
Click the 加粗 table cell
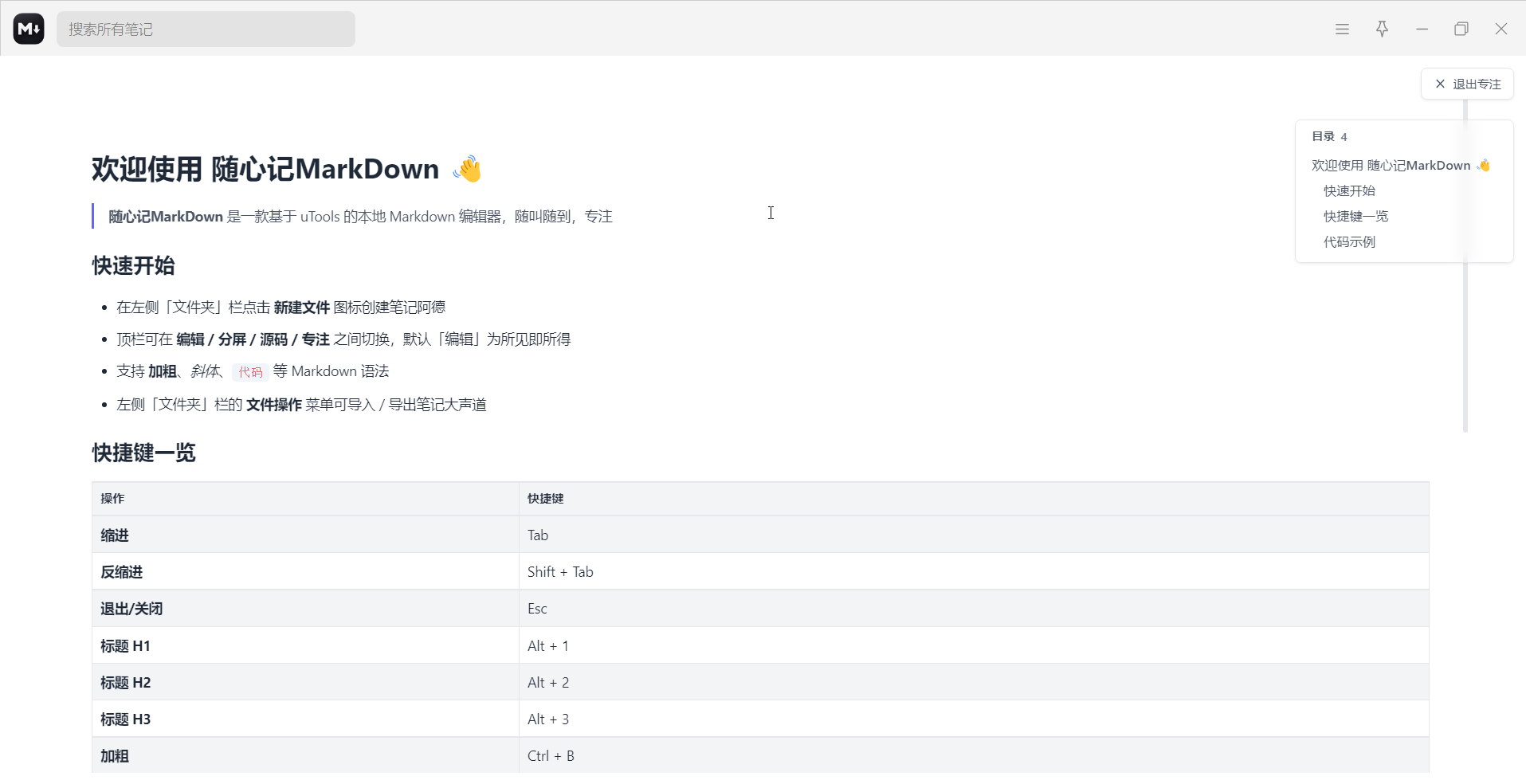[x=305, y=755]
